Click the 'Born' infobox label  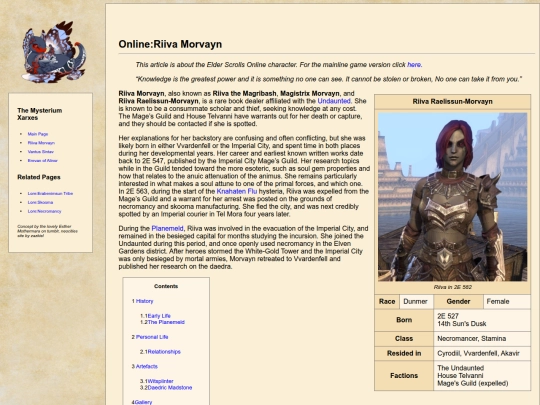(x=404, y=320)
